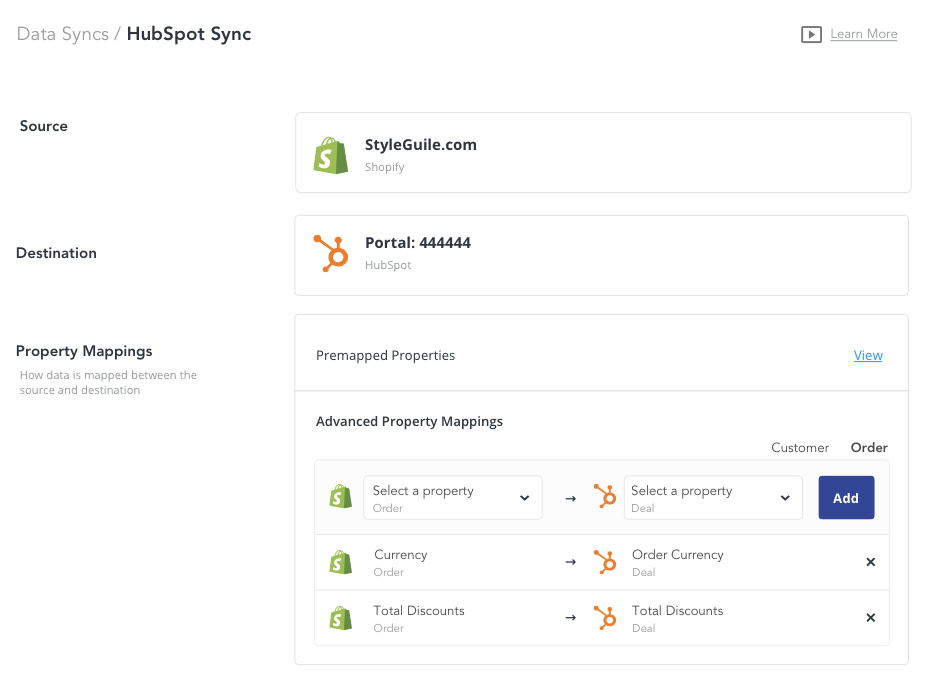Click the Premapped Properties label
The width and height of the screenshot is (933, 687).
386,356
